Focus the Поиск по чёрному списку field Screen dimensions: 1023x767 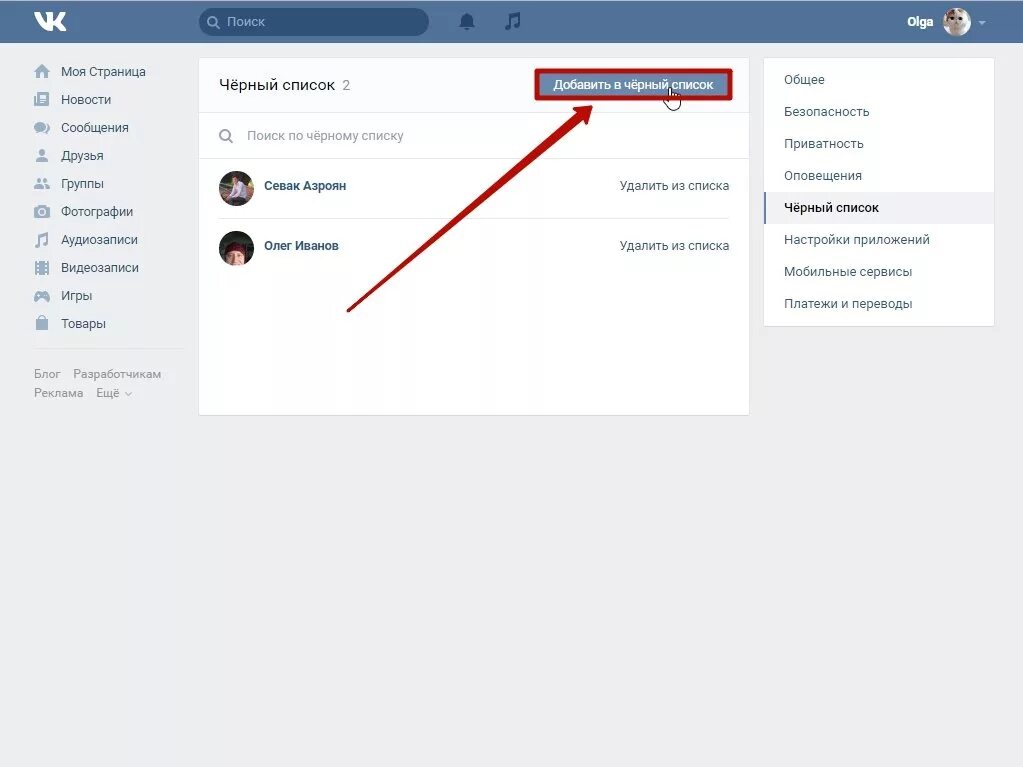[x=474, y=136]
